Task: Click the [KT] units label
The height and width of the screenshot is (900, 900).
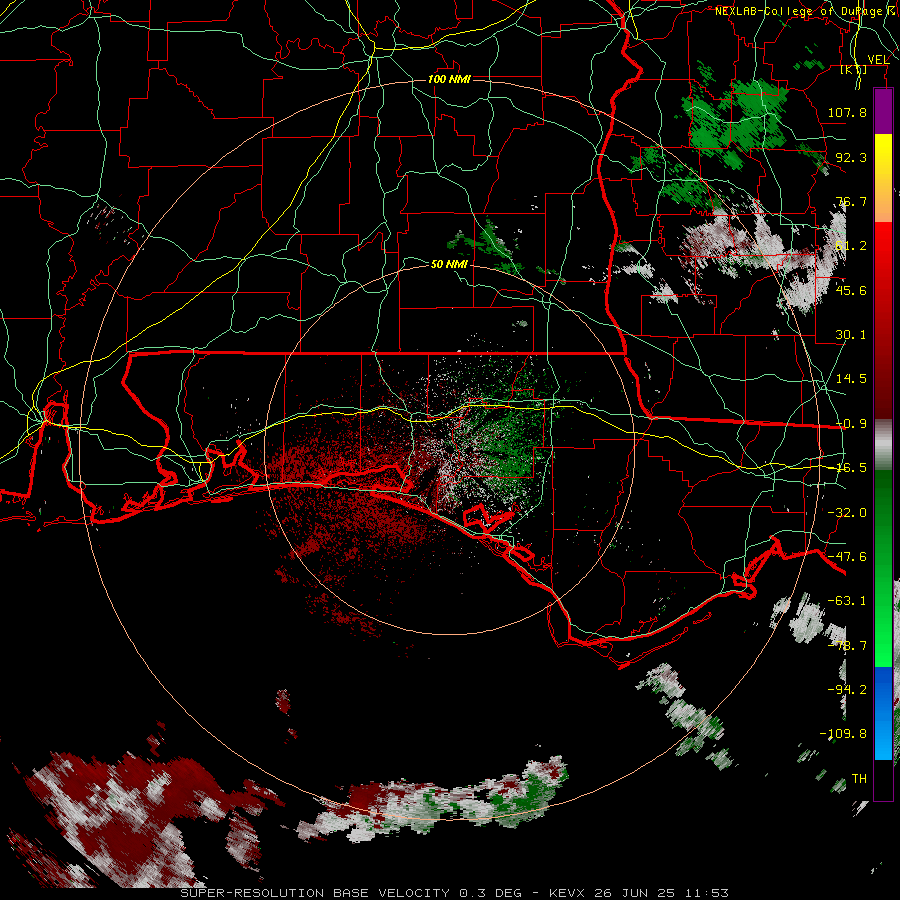Action: pos(854,69)
